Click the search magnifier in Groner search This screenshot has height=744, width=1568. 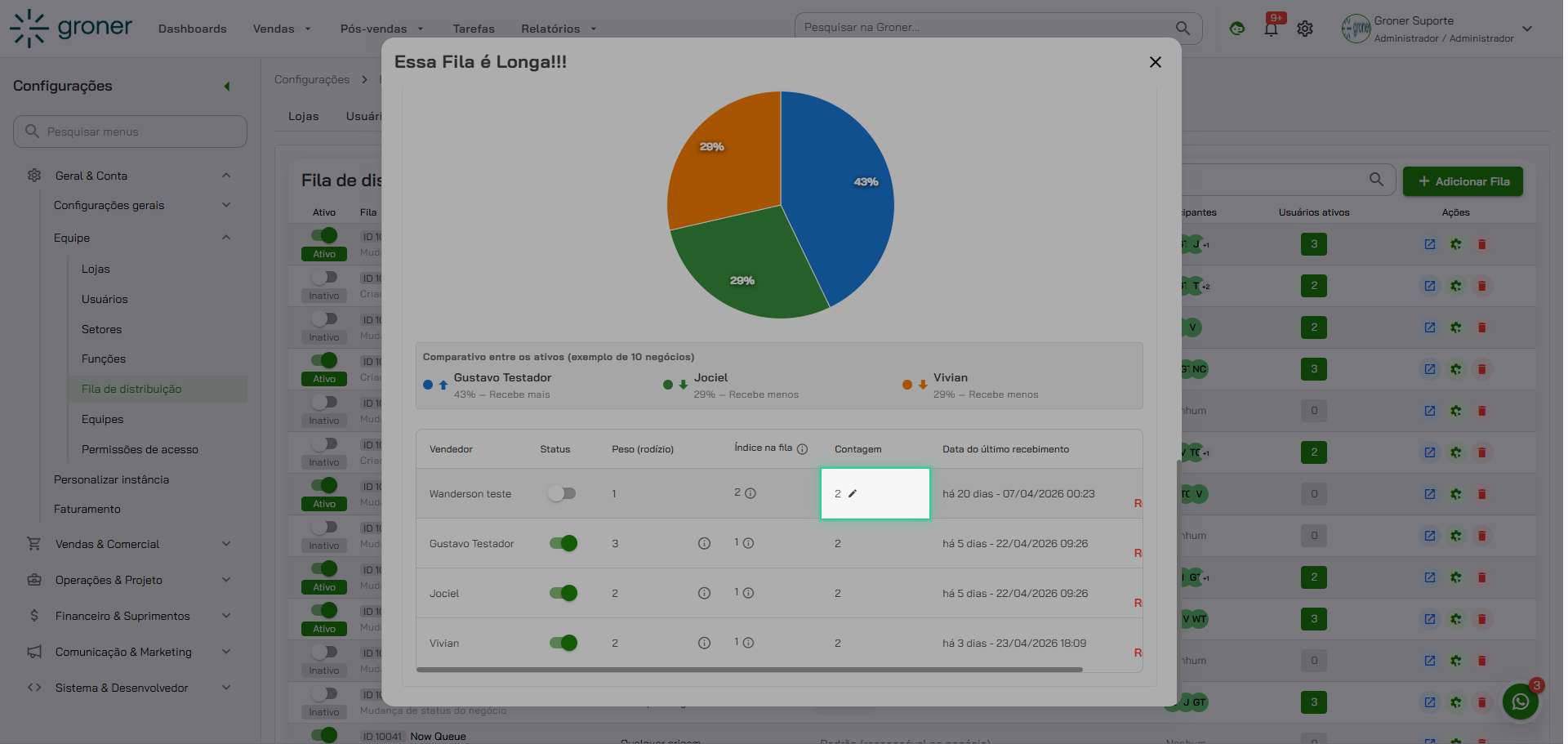(1182, 28)
